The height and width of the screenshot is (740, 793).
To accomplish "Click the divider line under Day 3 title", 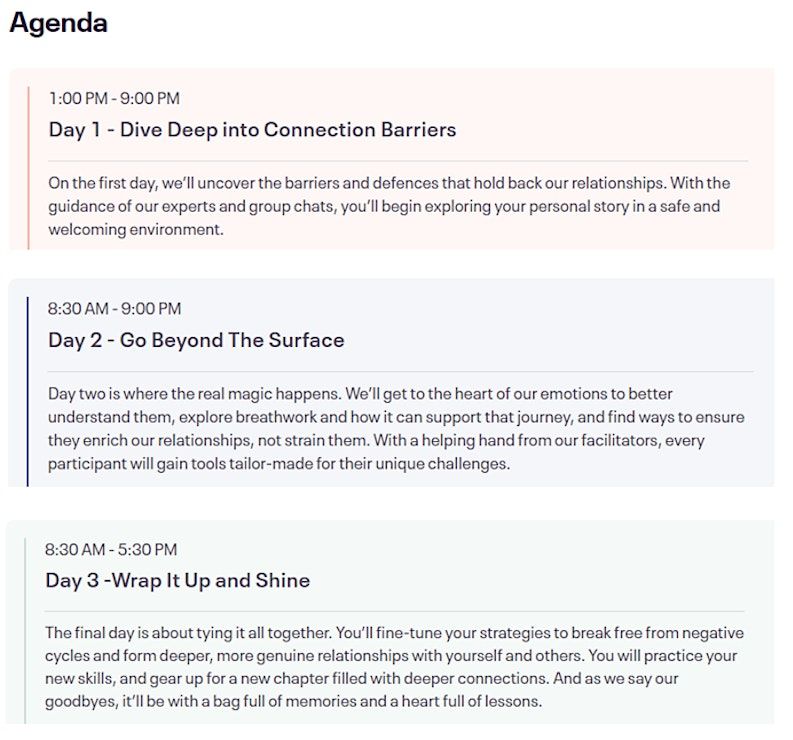I will (x=395, y=611).
